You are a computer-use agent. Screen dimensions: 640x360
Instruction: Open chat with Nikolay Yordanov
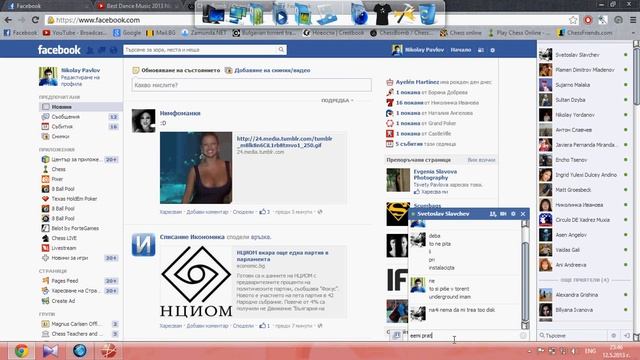click(583, 115)
